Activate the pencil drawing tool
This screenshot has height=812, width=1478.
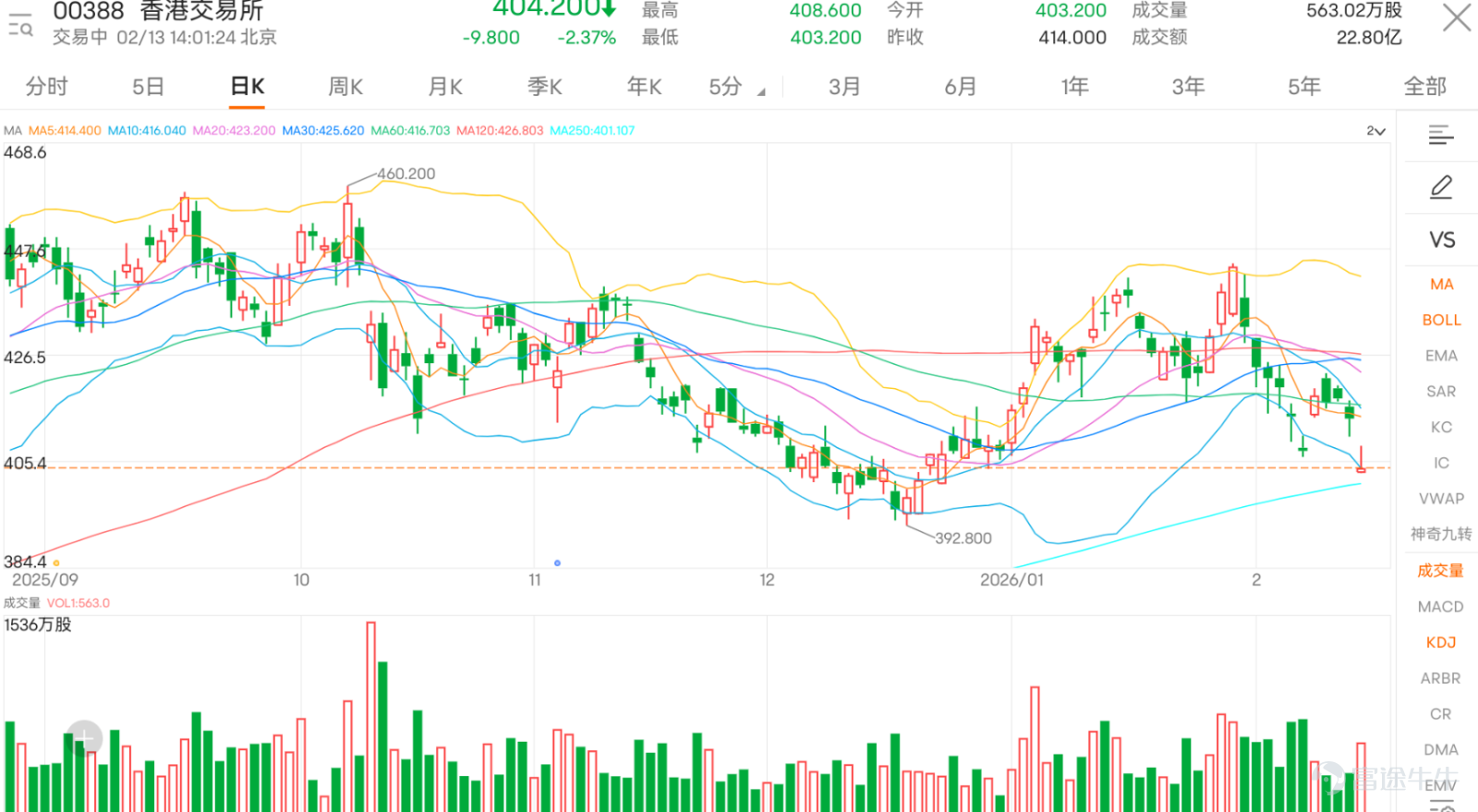(1441, 188)
